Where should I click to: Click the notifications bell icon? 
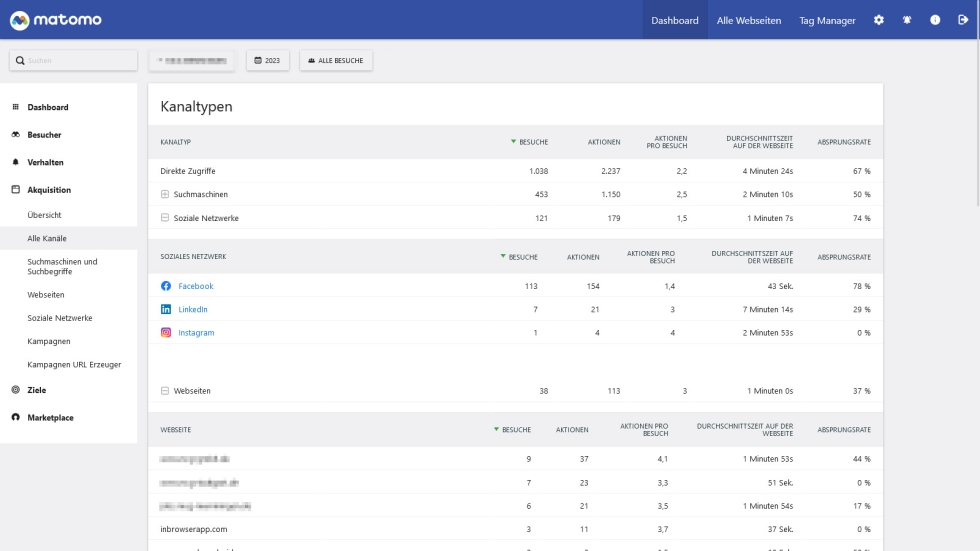click(907, 20)
